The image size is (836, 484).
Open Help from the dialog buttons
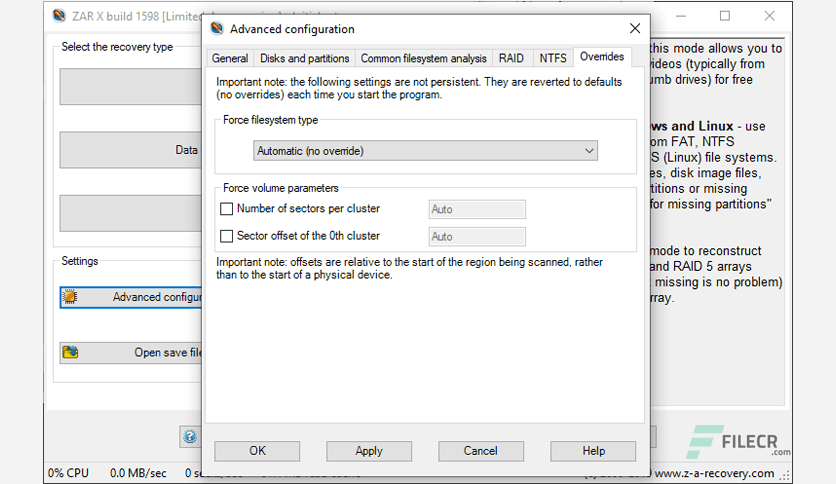tap(593, 451)
